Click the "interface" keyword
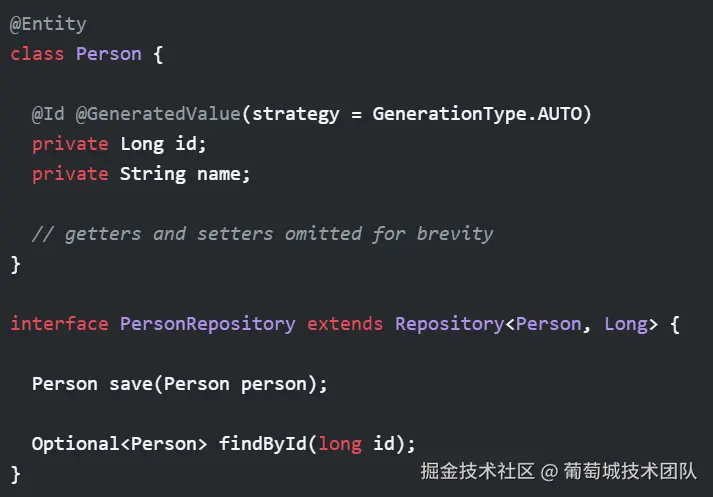This screenshot has height=497, width=713. click(60, 324)
